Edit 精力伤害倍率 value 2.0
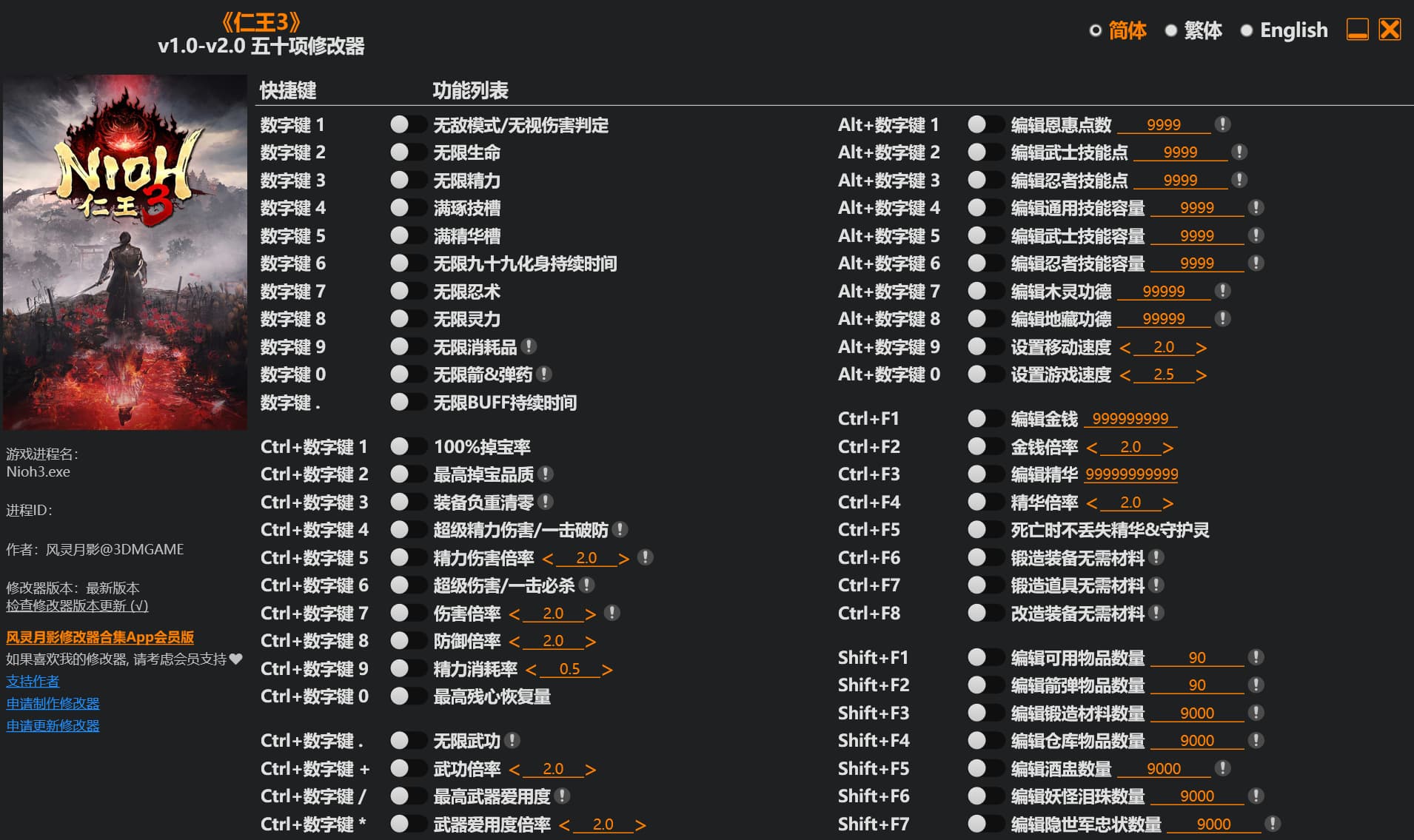This screenshot has height=840, width=1414. coord(586,557)
